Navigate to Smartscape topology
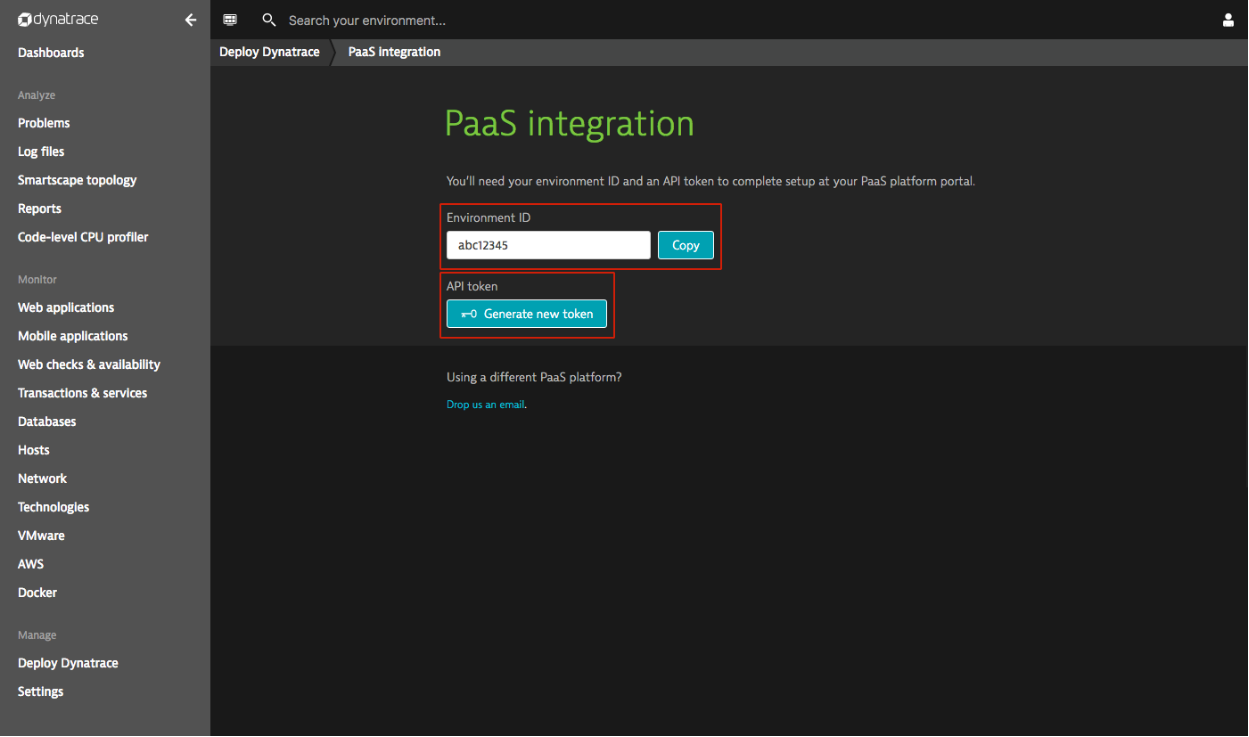The image size is (1249, 737). click(x=77, y=180)
